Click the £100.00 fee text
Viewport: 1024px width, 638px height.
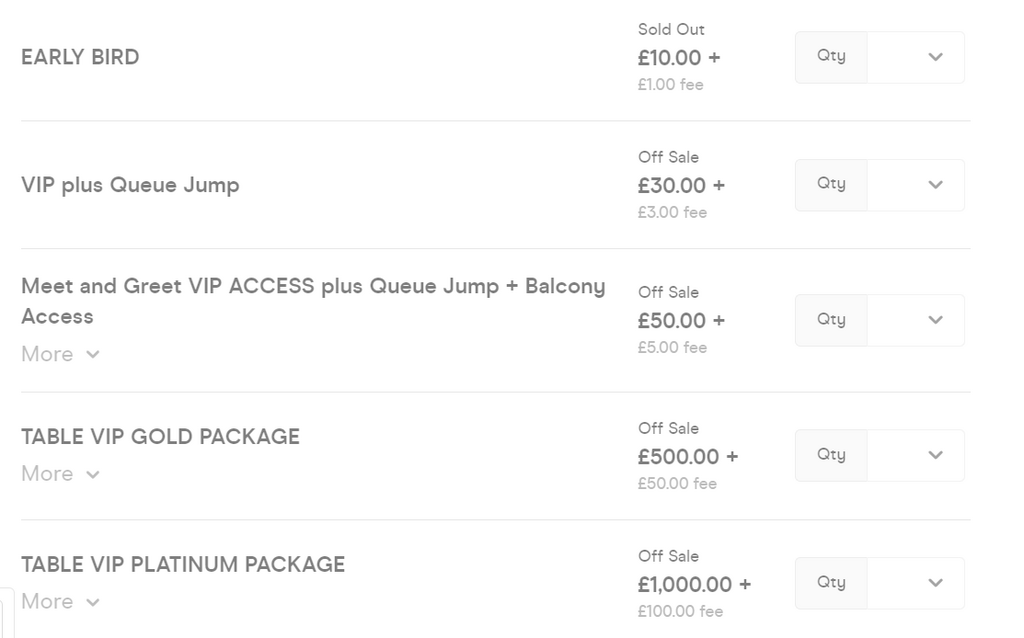coord(680,611)
